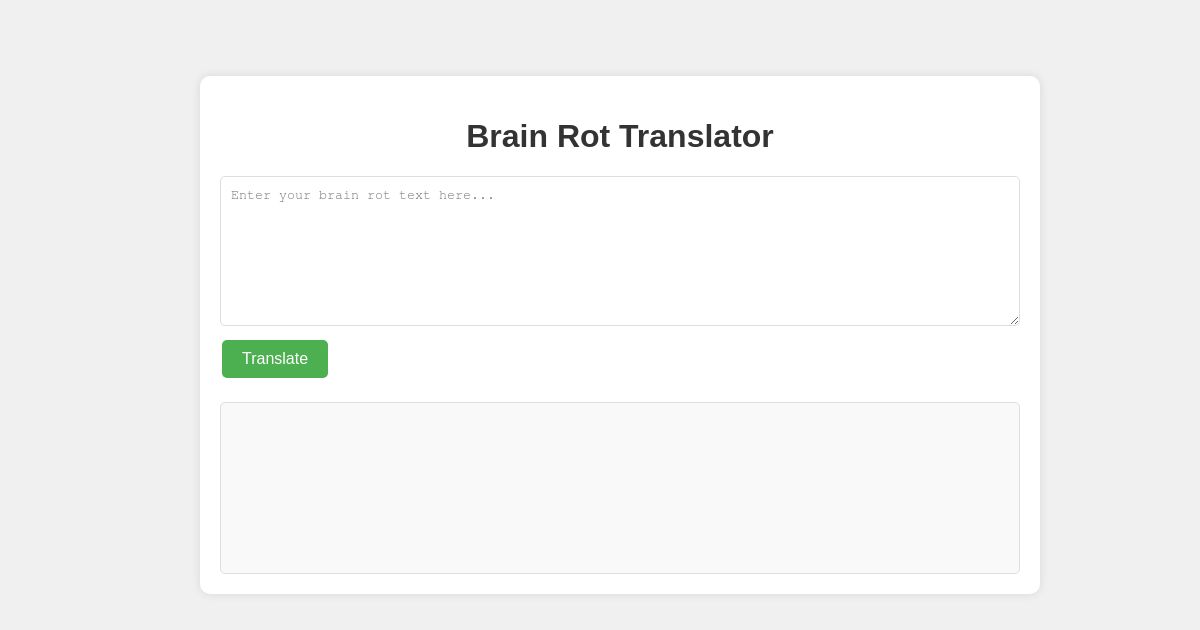
Task: Click the left edge of the input box
Action: [x=222, y=250]
